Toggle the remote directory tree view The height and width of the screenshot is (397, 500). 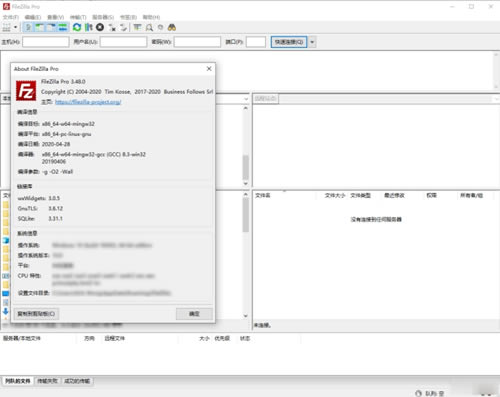coord(51,27)
